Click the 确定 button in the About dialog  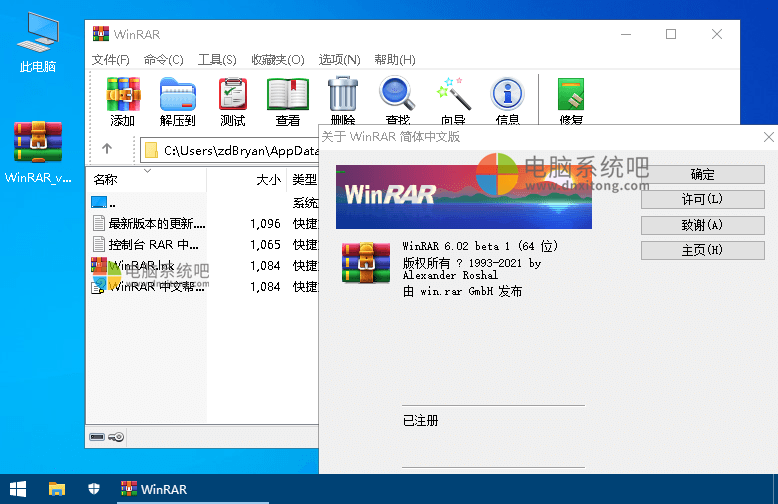click(x=703, y=175)
